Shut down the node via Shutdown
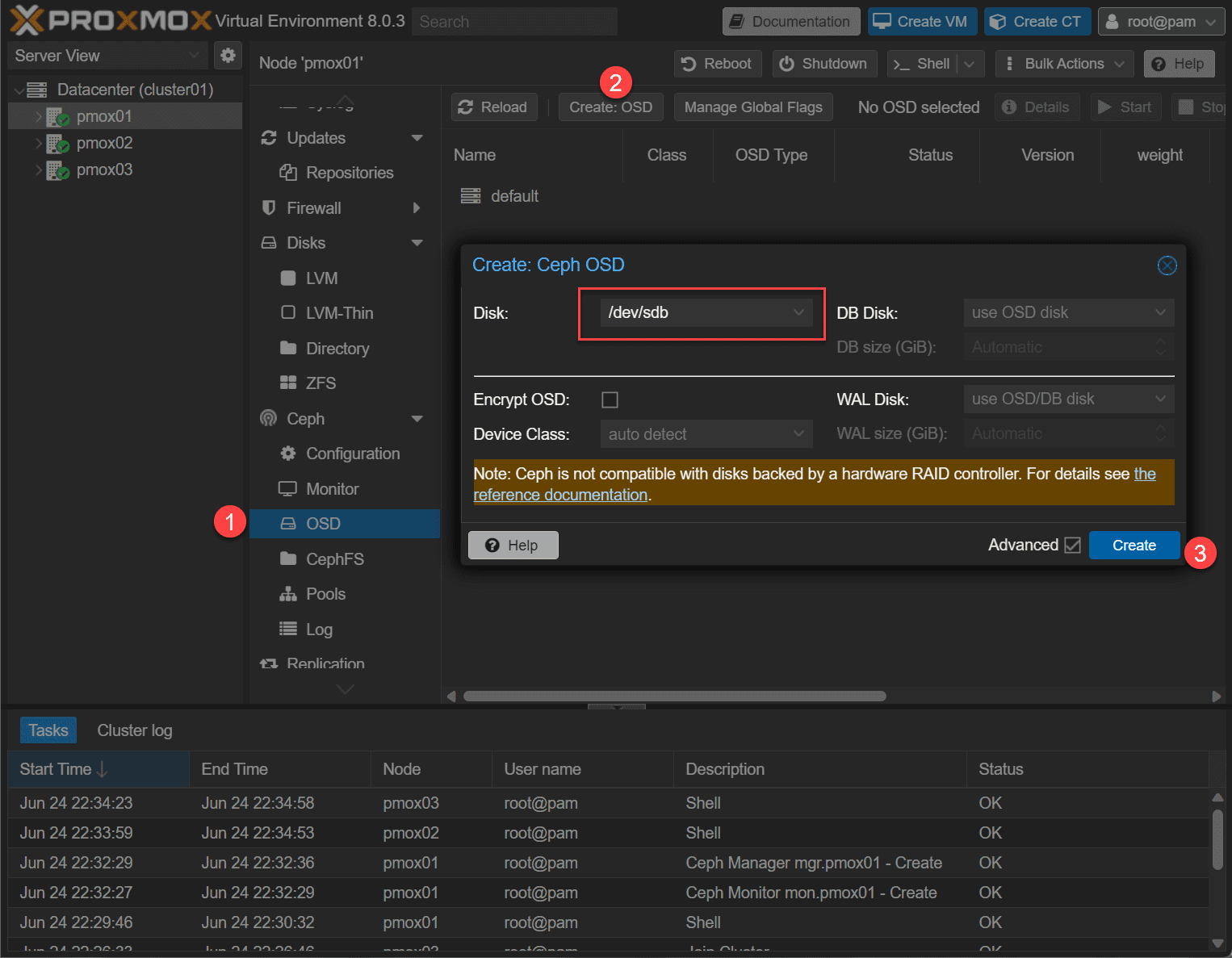1232x958 pixels. point(823,64)
